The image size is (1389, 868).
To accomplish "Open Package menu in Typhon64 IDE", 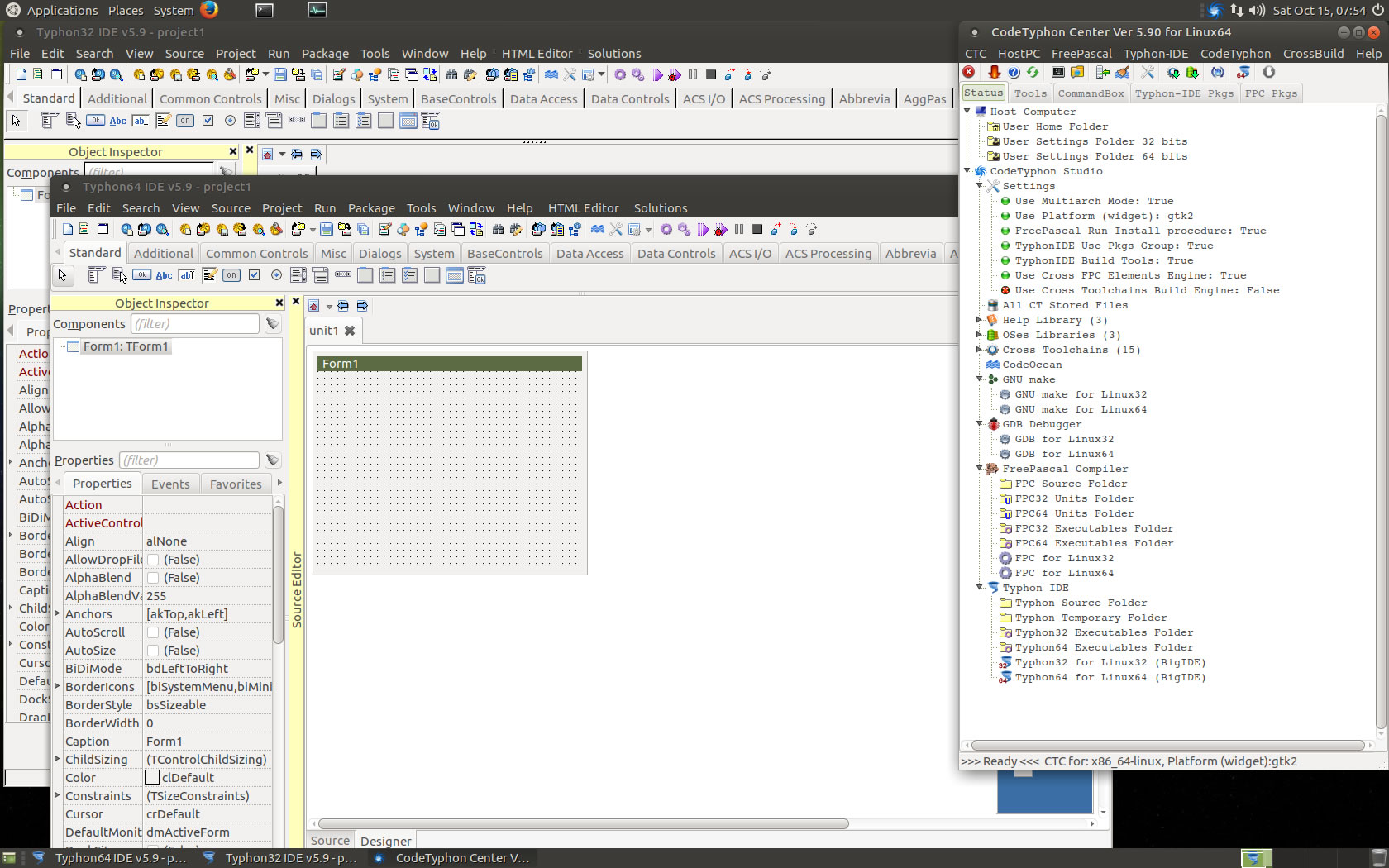I will tap(371, 208).
